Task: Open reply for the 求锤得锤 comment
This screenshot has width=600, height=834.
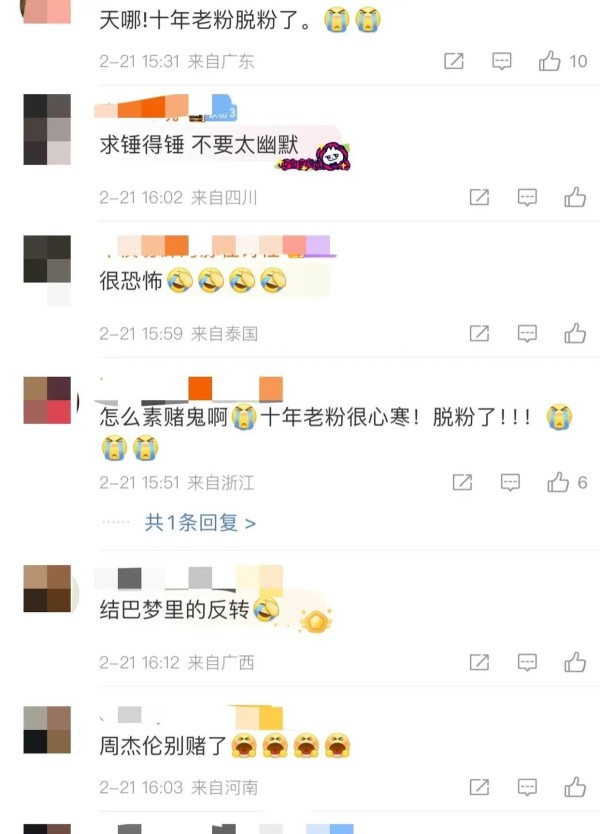Action: 527,197
